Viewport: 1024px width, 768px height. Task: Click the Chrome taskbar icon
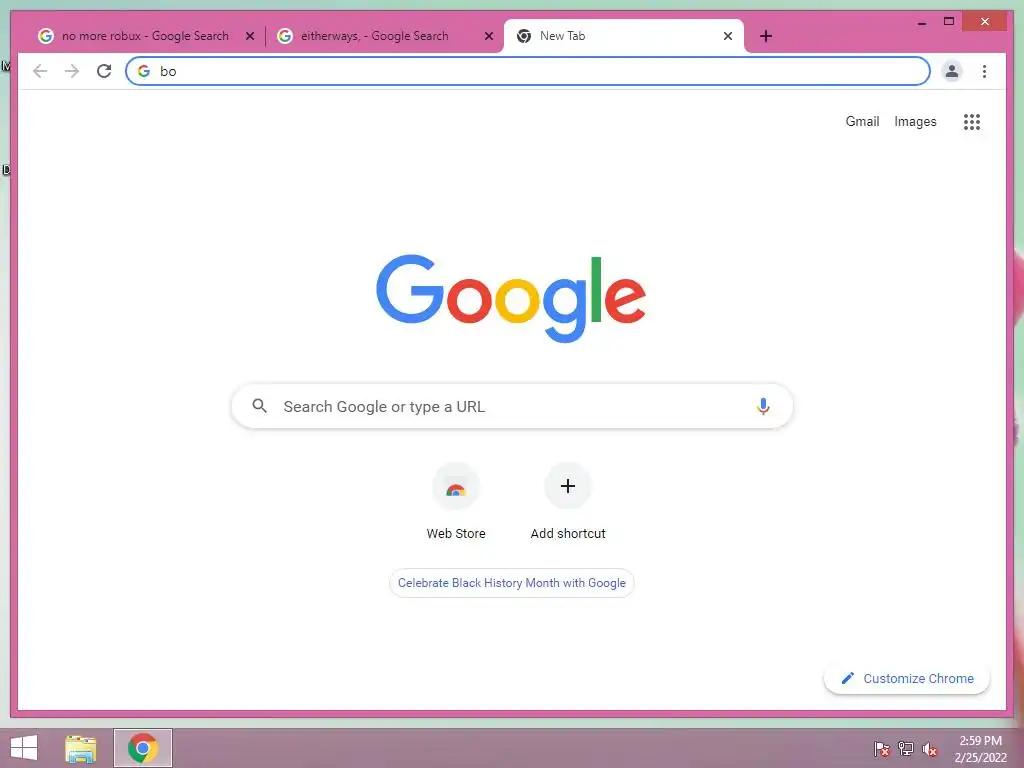(143, 748)
